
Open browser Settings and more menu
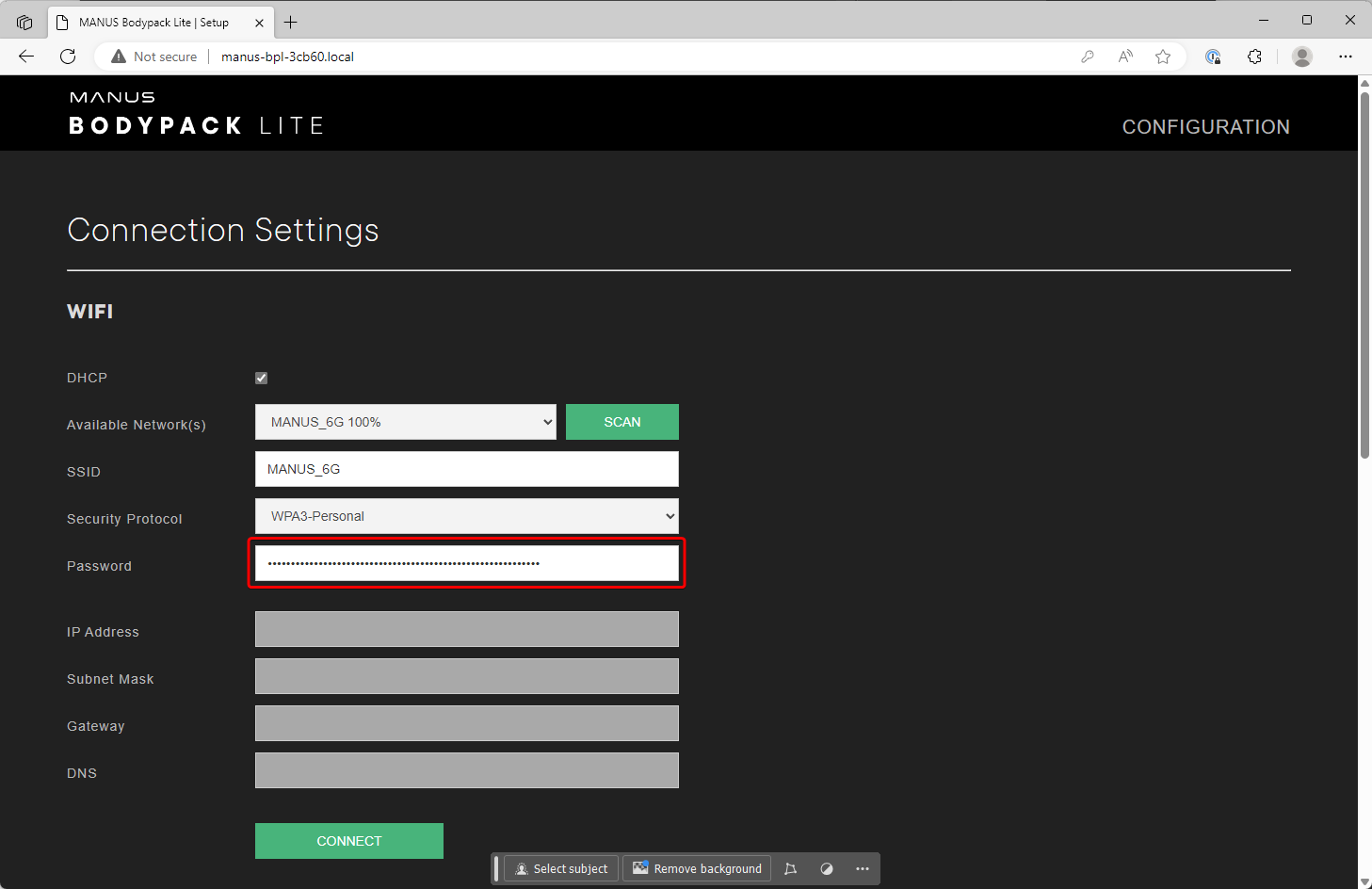click(x=1346, y=57)
